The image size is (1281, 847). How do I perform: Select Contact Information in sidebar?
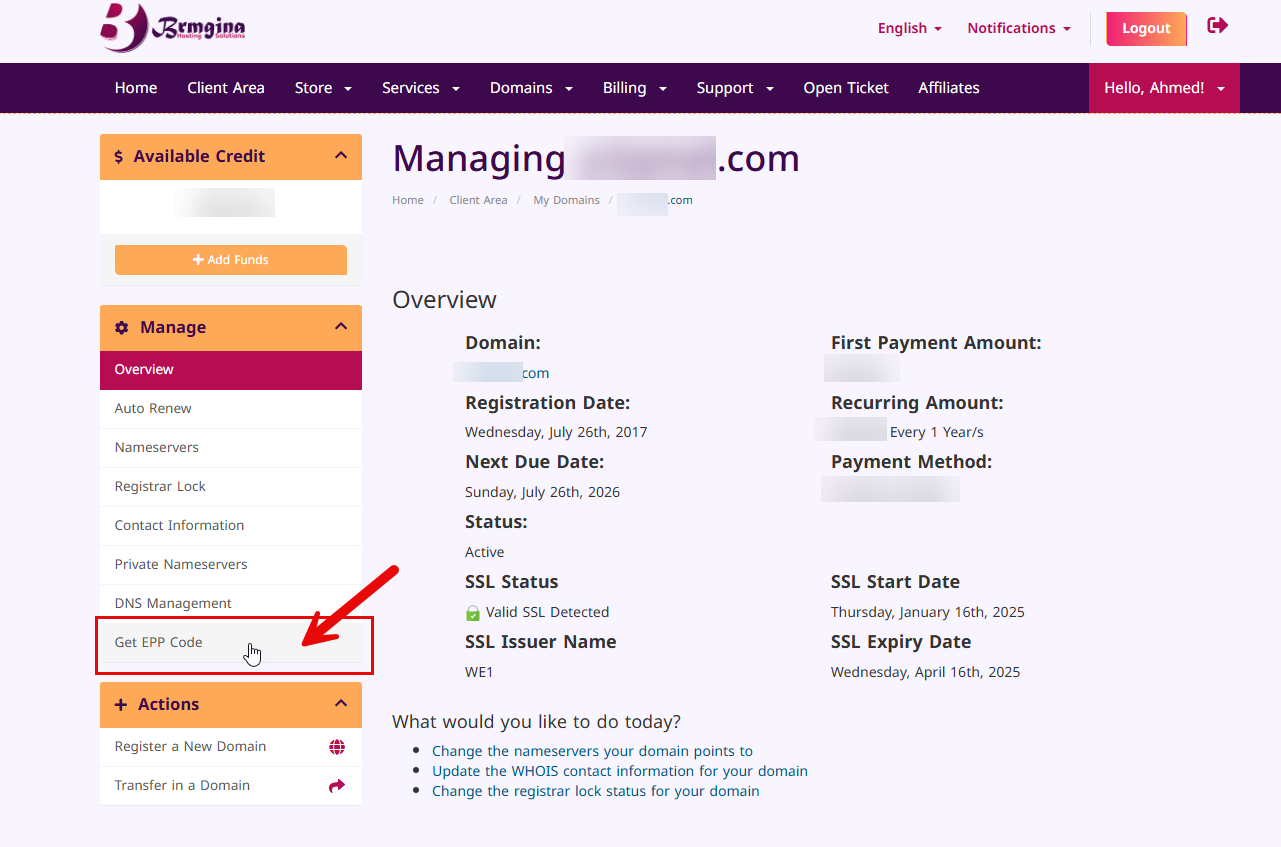[x=231, y=526]
